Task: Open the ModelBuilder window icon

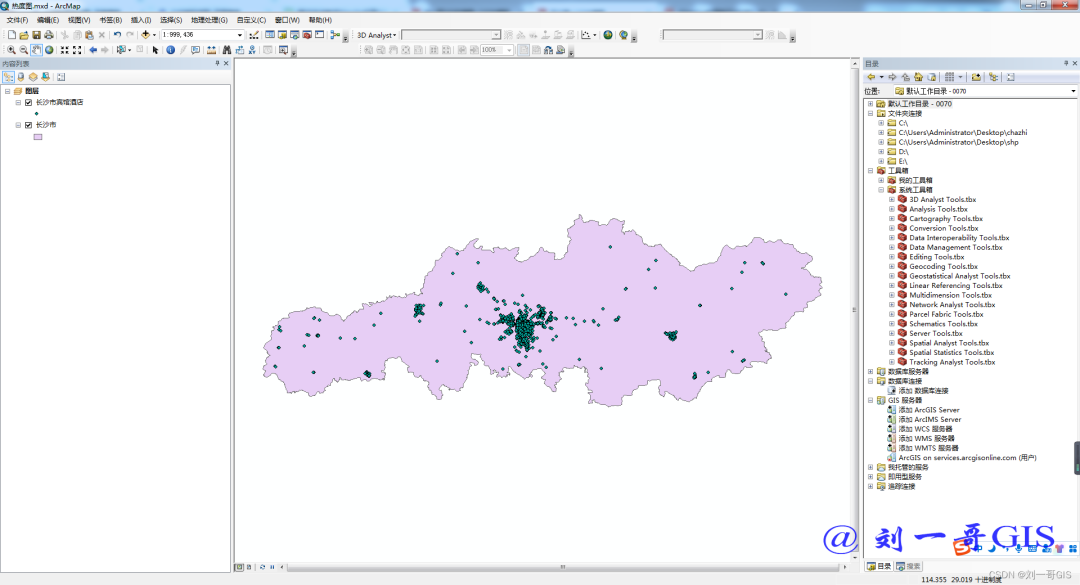Action: click(x=335, y=35)
